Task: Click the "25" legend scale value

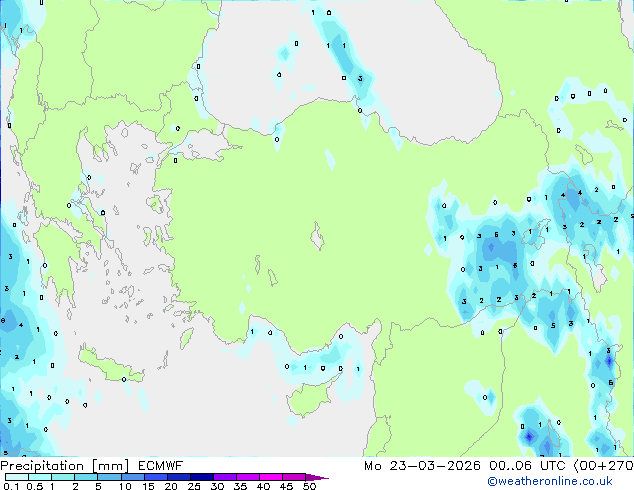Action: point(194,486)
